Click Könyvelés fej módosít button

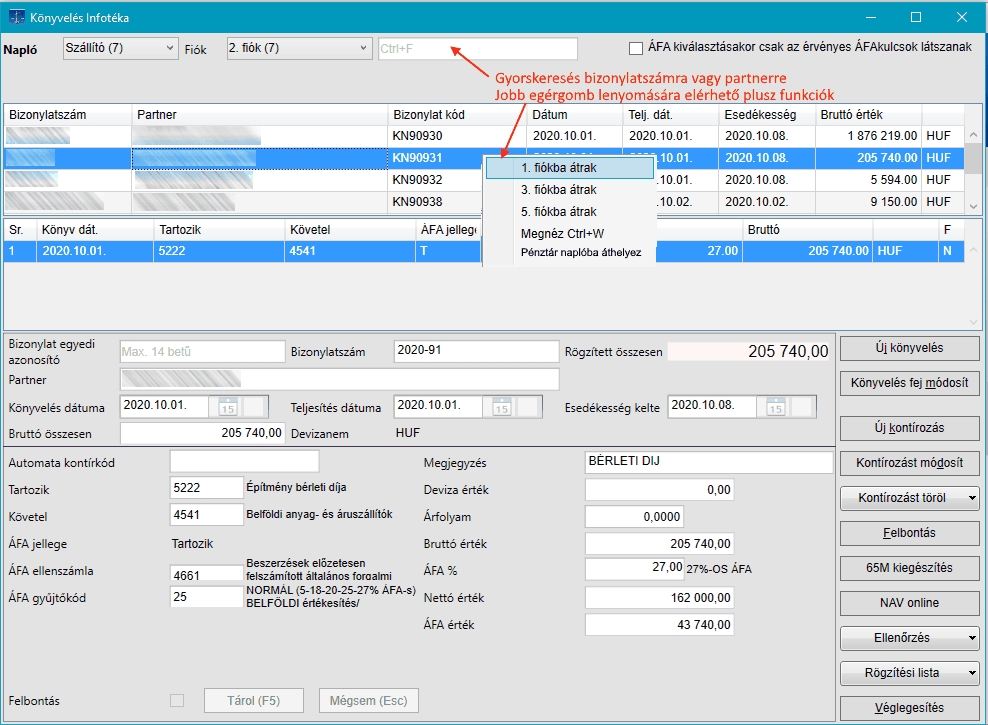pos(909,383)
